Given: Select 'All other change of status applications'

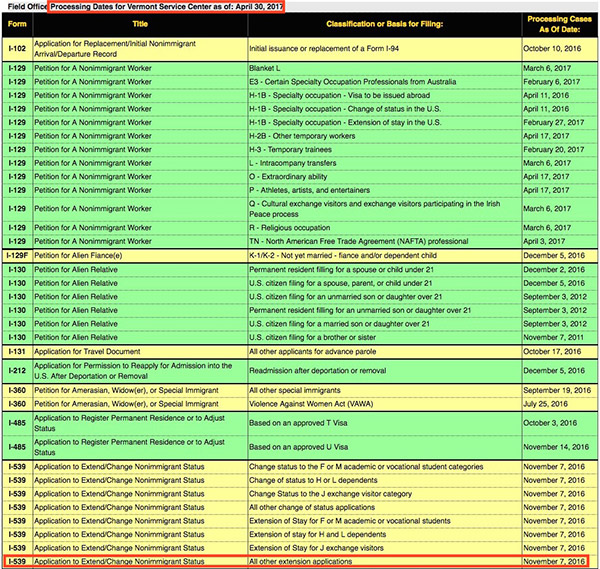Looking at the screenshot, I should coord(312,507).
